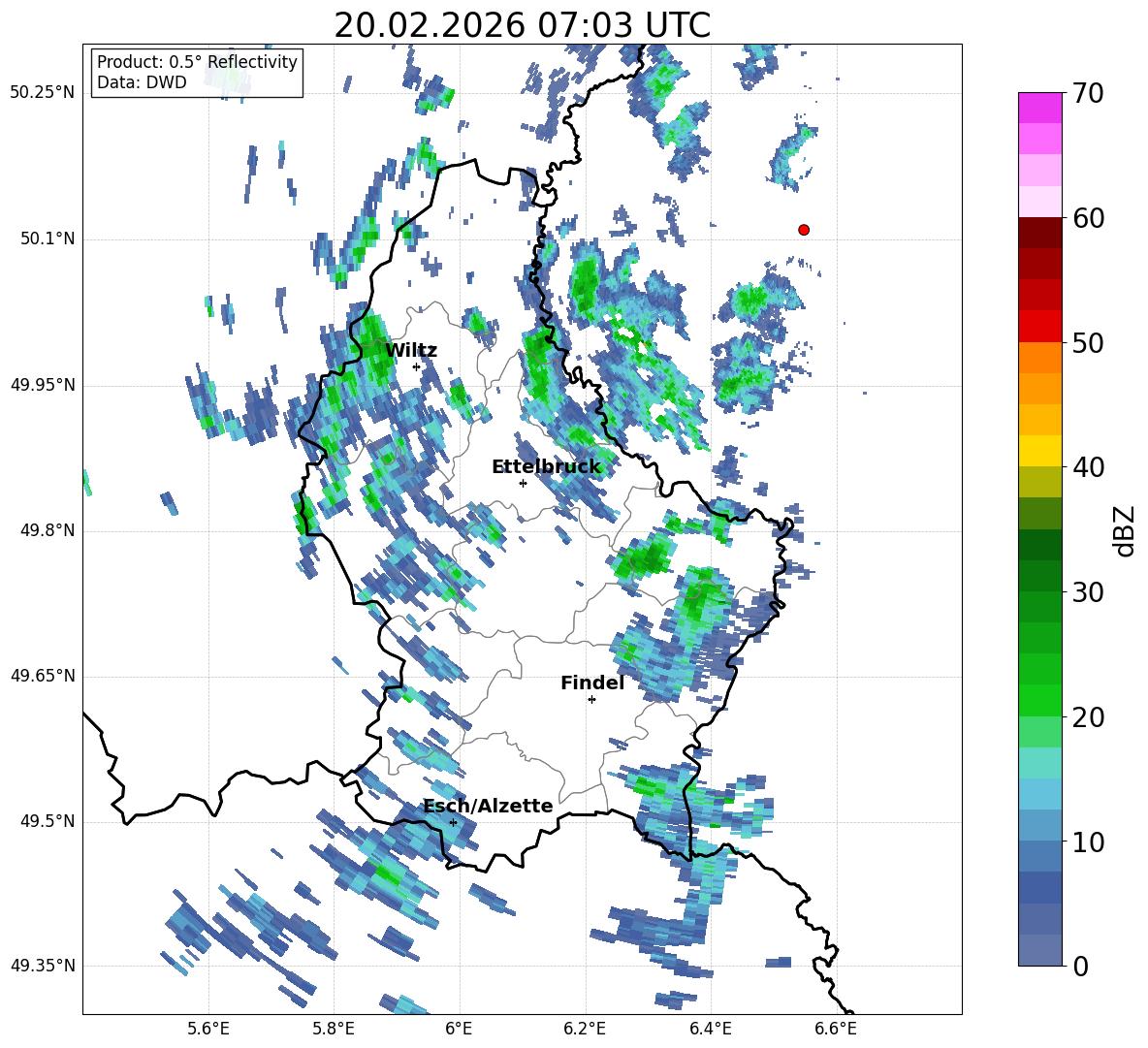Click the Ettelbruck station cross marker
Image resolution: width=1148 pixels, height=1048 pixels.
click(523, 483)
